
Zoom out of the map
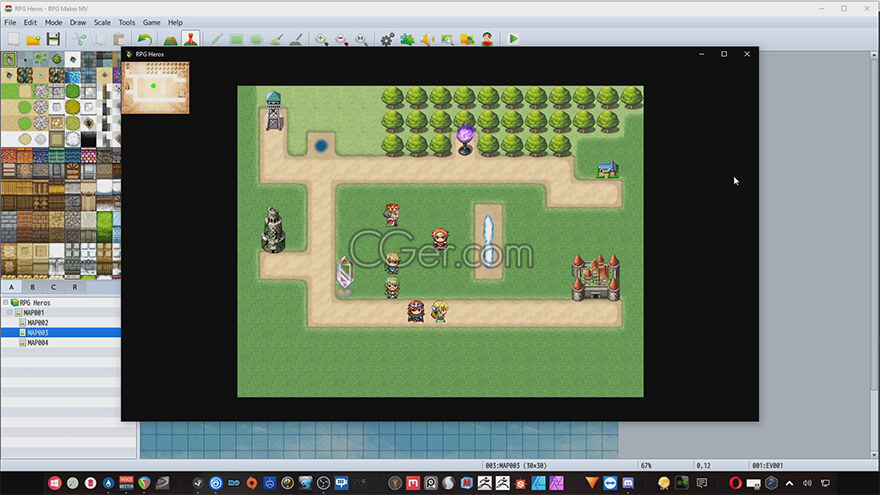pyautogui.click(x=342, y=39)
